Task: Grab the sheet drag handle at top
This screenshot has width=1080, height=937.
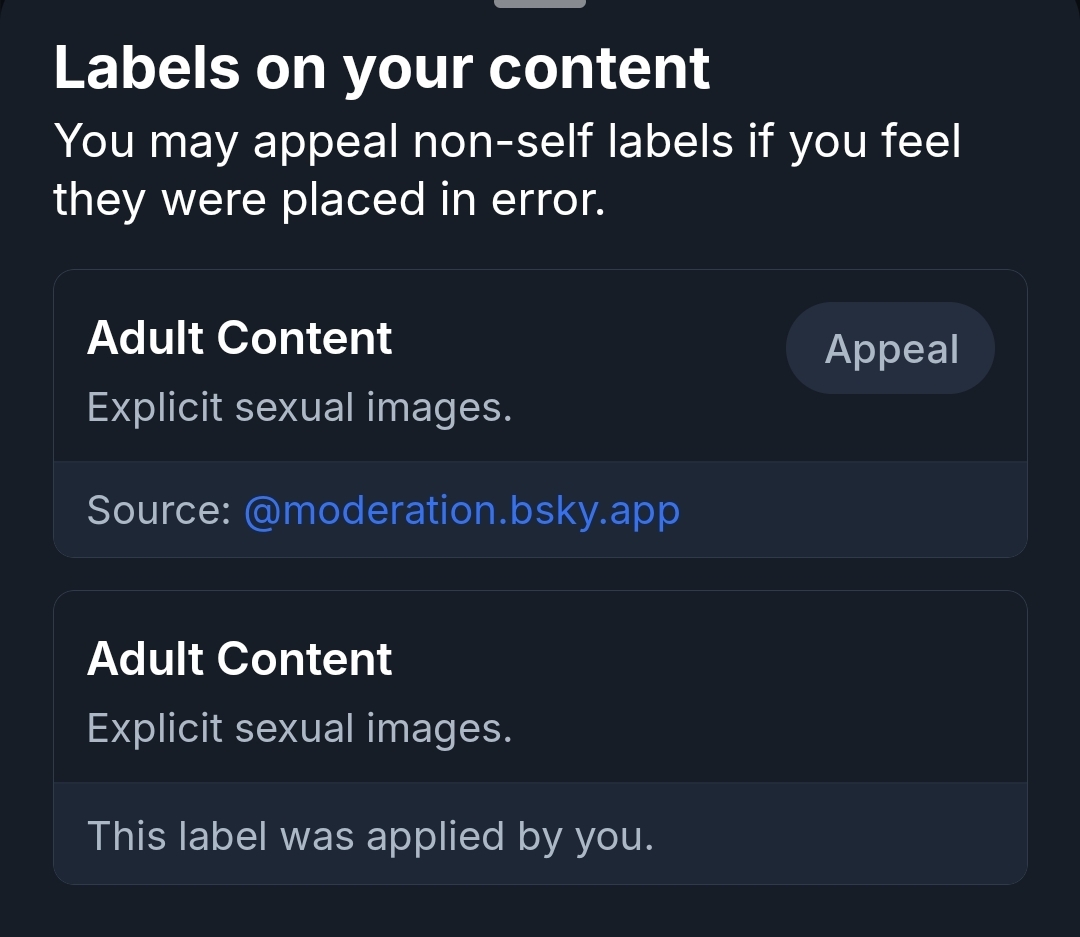Action: (540, 3)
